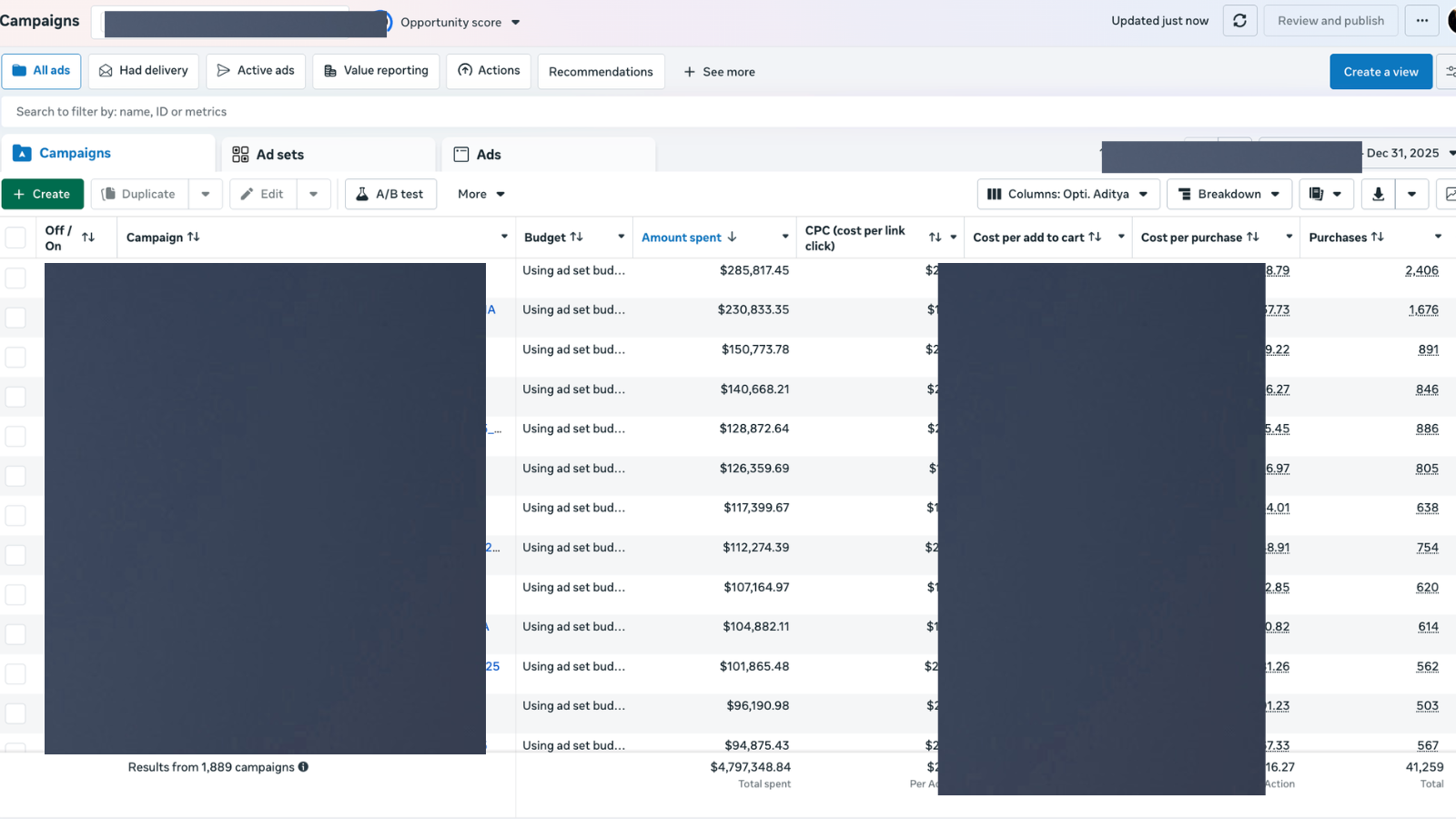Open Purchases column options arrow
Viewport: 1456px width, 819px height.
[x=1438, y=238]
